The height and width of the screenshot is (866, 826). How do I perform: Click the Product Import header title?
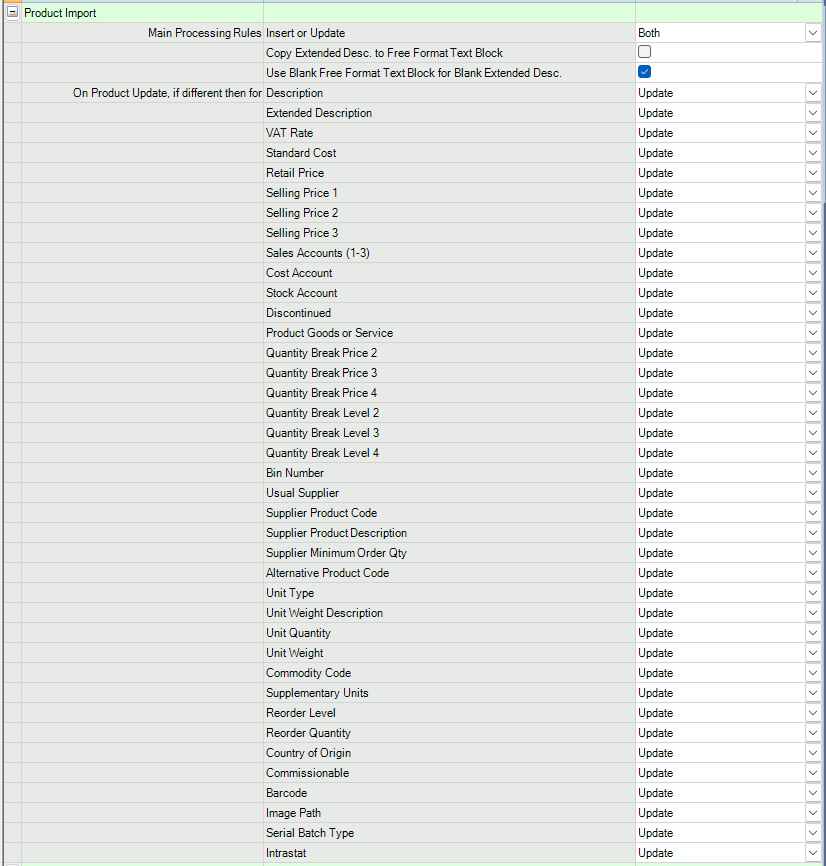coord(60,13)
